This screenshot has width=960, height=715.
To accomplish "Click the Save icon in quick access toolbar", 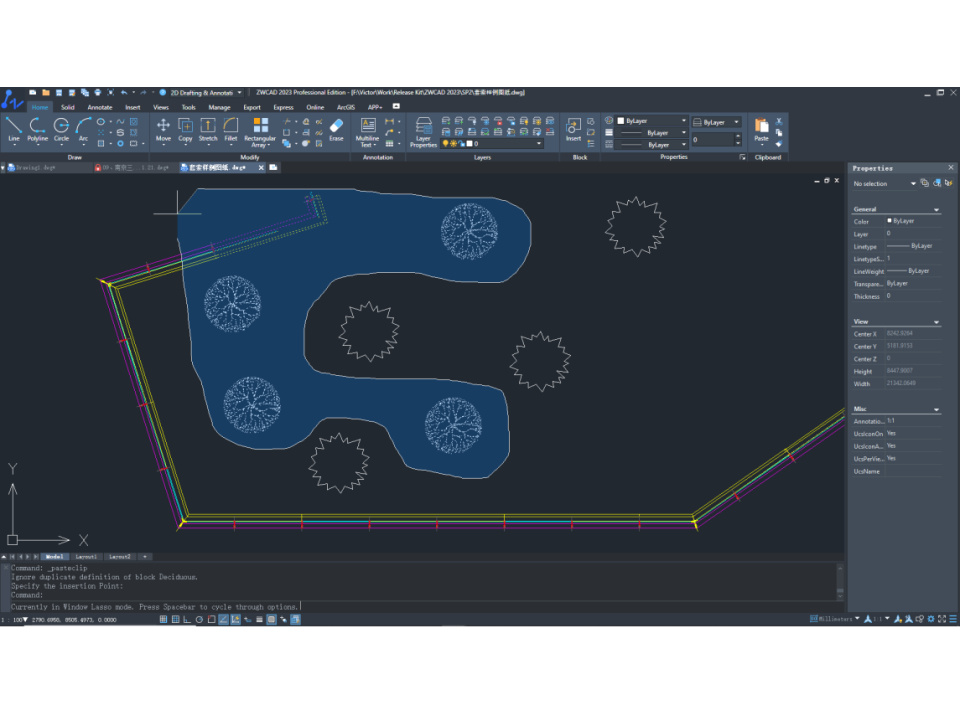I will click(x=59, y=92).
